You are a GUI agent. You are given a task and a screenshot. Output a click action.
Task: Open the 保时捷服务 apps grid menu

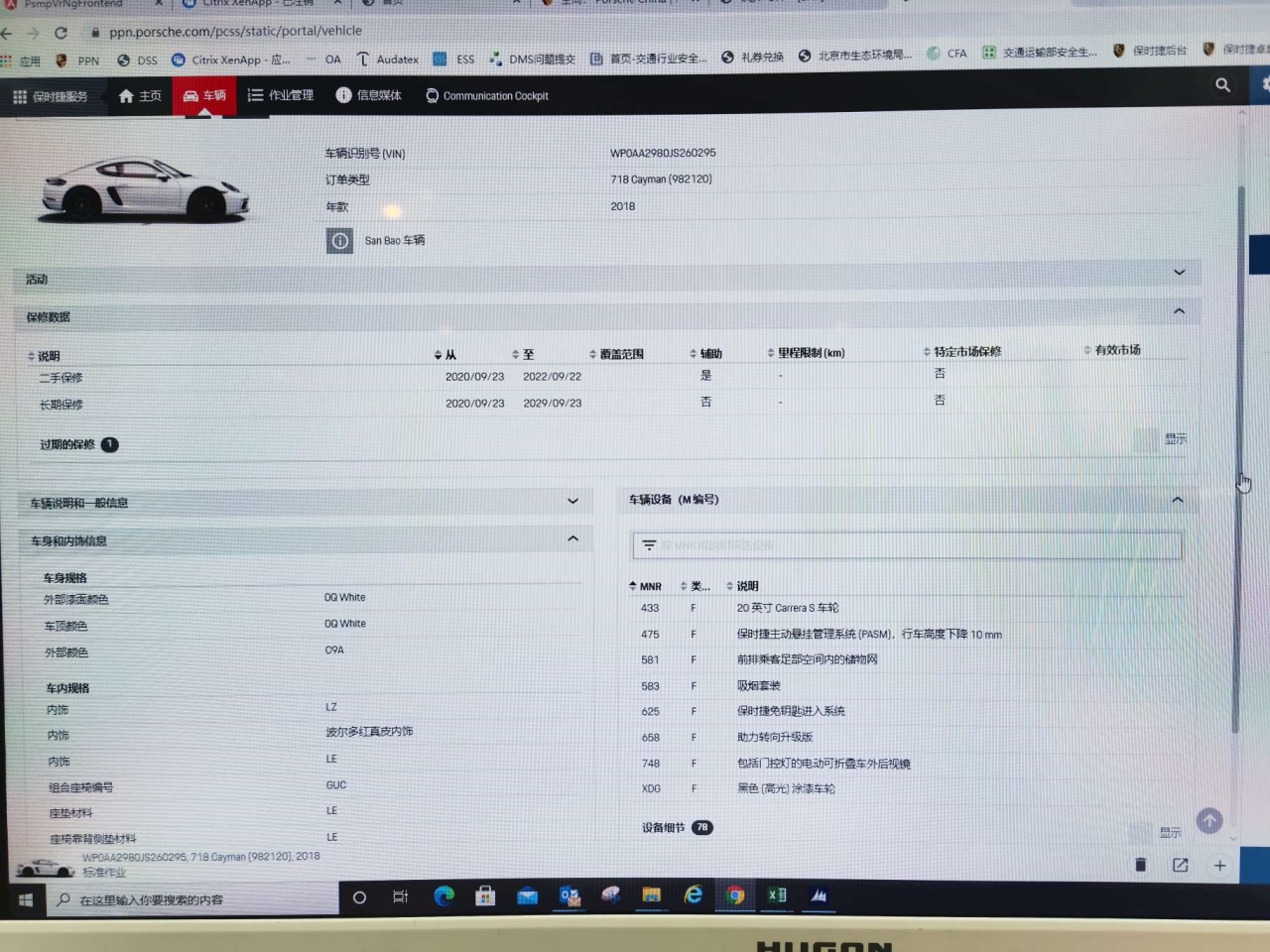pos(50,96)
